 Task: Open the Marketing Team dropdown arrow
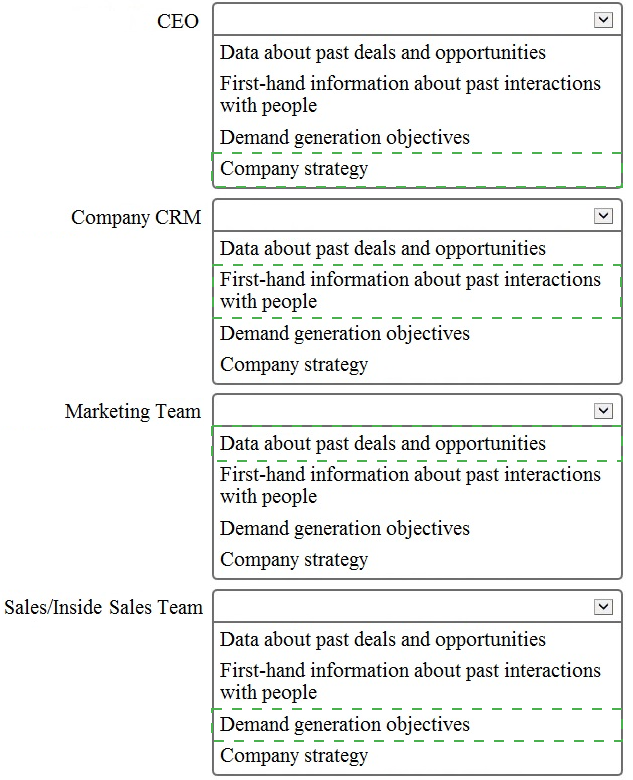603,411
